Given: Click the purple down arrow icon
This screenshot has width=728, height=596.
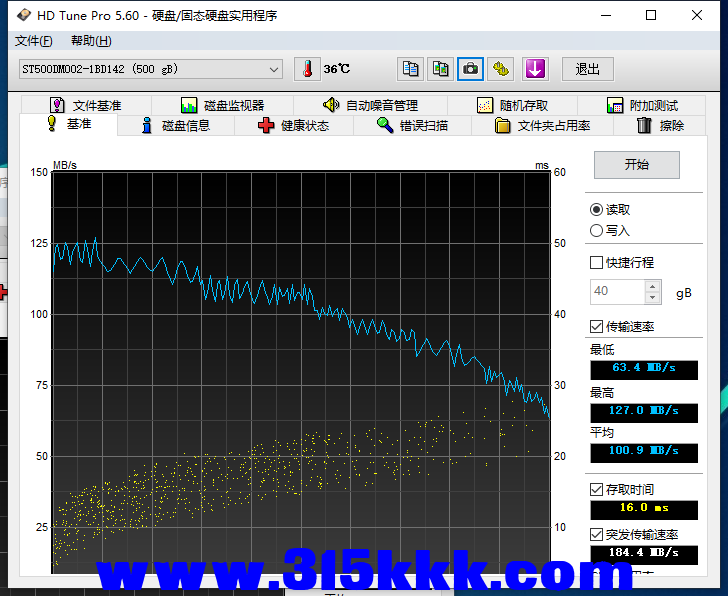Looking at the screenshot, I should click(536, 69).
